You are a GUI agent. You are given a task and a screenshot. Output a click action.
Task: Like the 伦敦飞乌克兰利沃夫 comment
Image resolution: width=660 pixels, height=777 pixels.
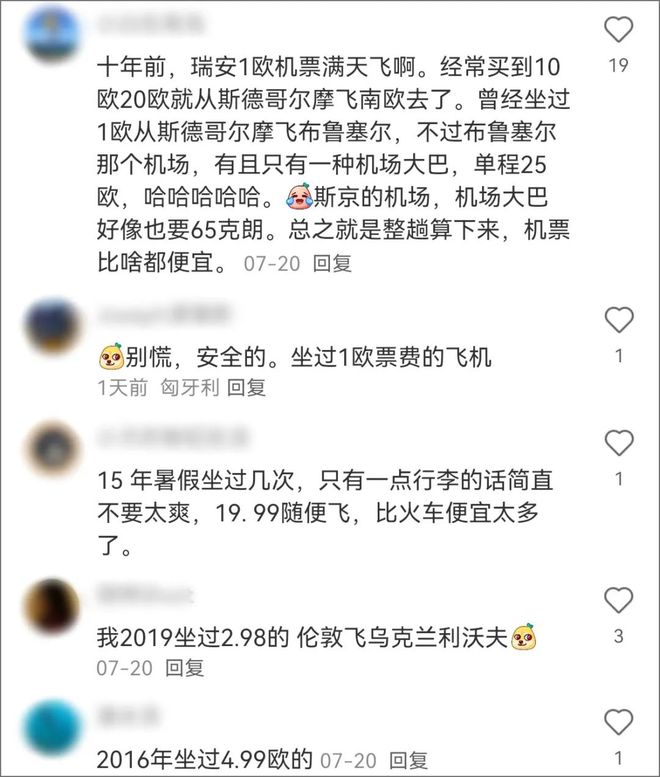click(619, 600)
